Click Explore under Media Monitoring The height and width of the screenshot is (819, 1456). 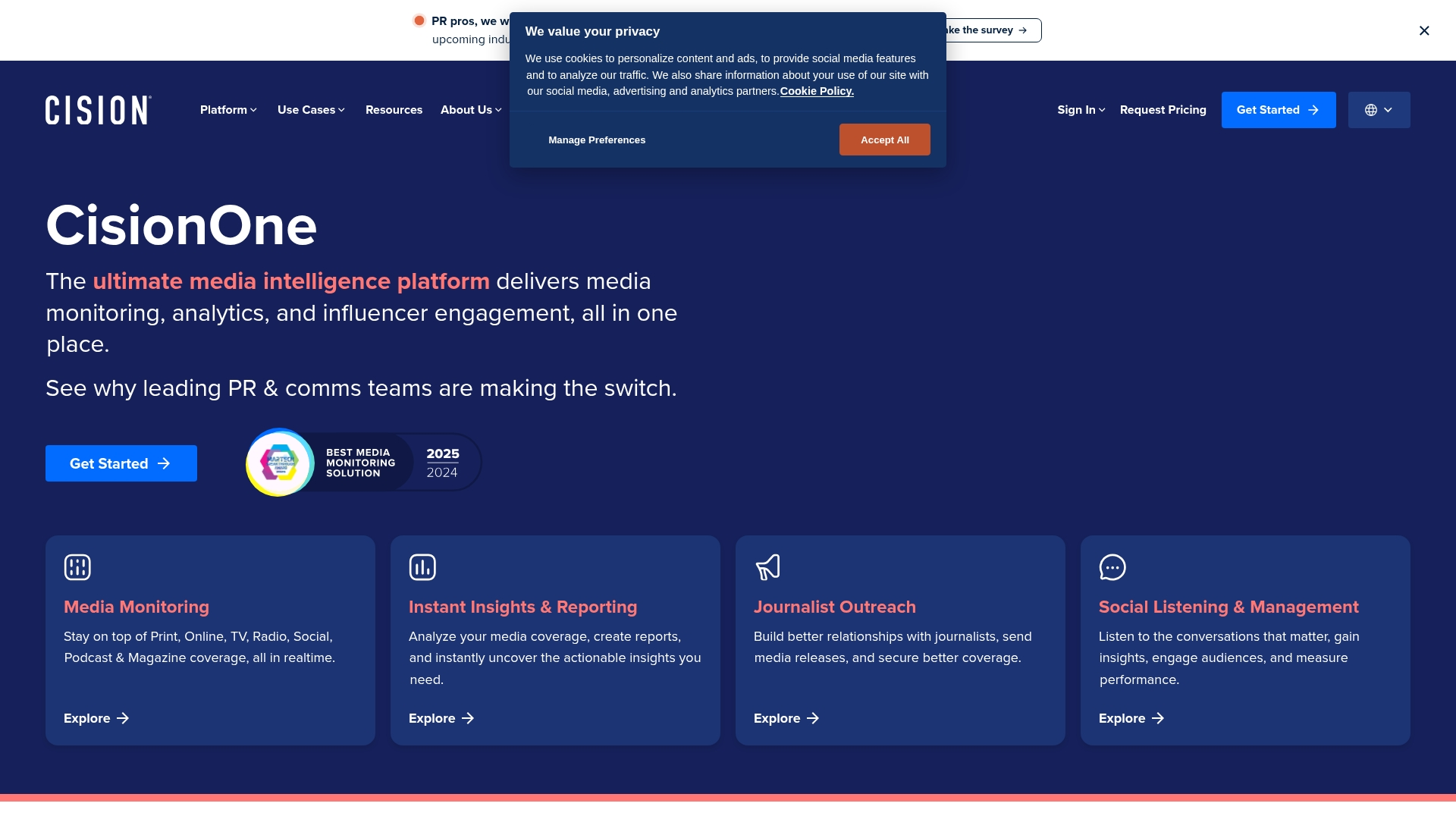pyautogui.click(x=96, y=718)
